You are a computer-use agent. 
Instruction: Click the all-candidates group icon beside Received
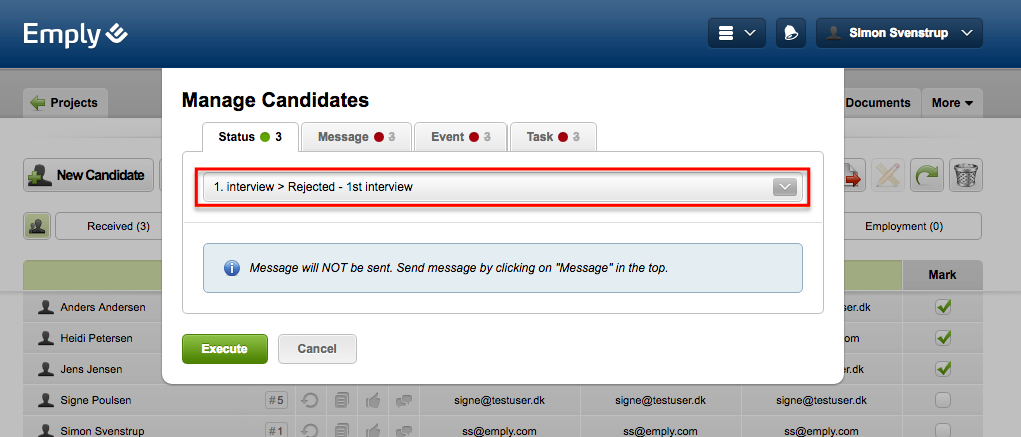coord(37,226)
